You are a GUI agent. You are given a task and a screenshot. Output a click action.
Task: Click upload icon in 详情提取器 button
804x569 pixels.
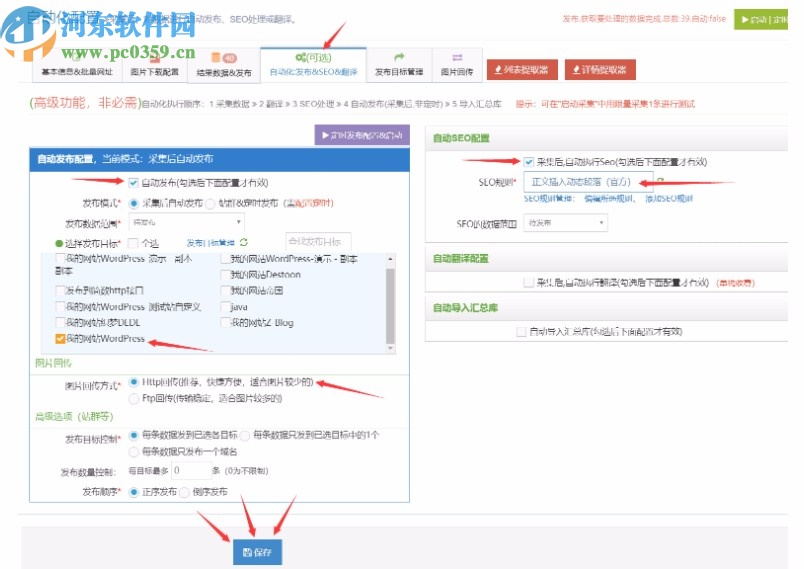tap(576, 70)
